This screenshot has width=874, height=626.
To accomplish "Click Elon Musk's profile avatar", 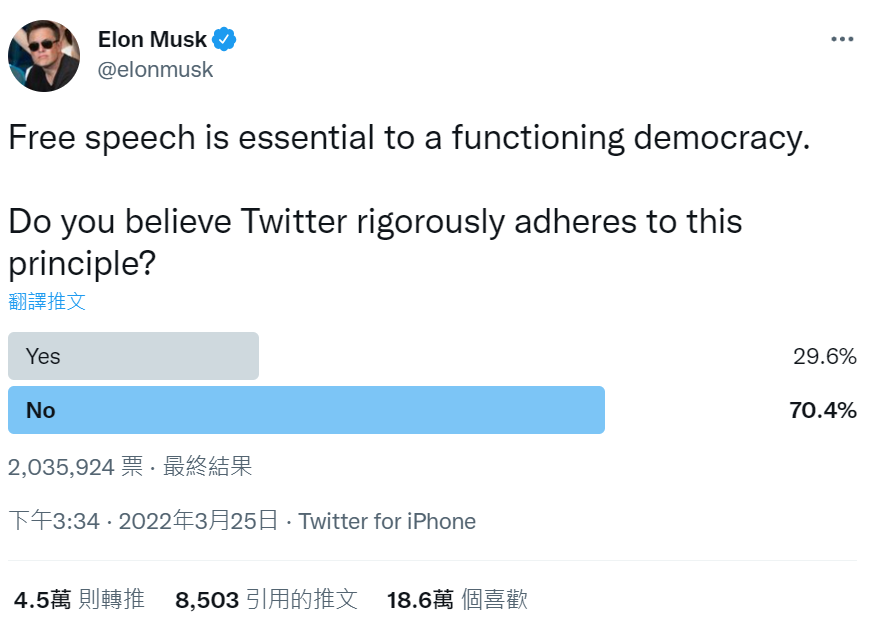I will pos(44,56).
